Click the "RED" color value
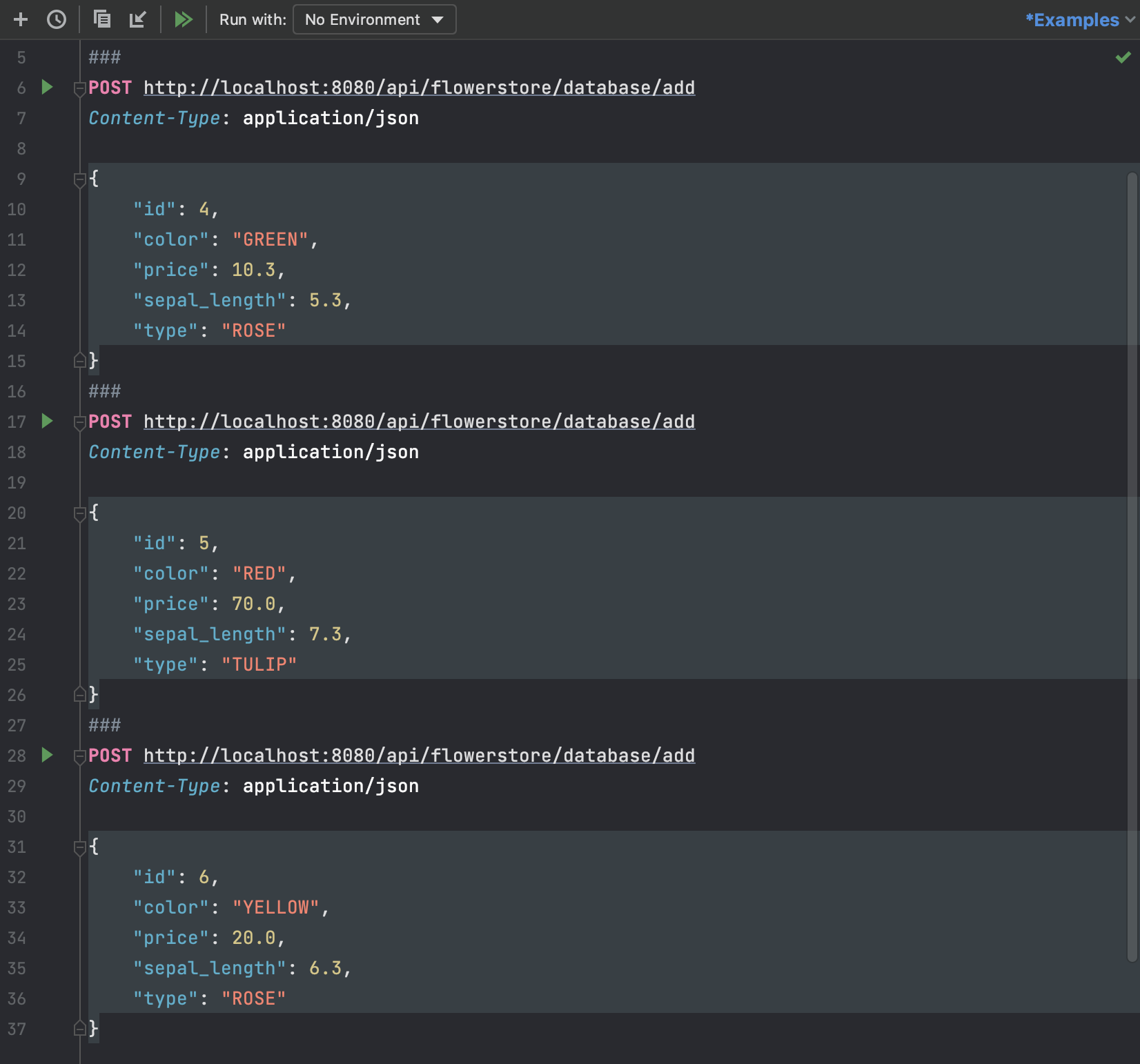This screenshot has height=1064, width=1140. (259, 573)
